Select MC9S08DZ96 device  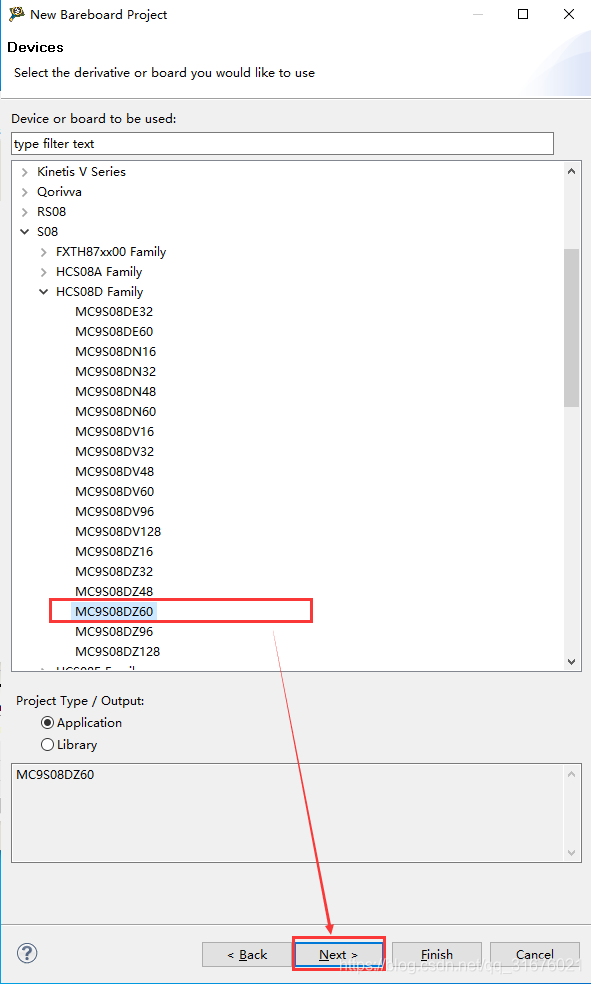pyautogui.click(x=114, y=633)
